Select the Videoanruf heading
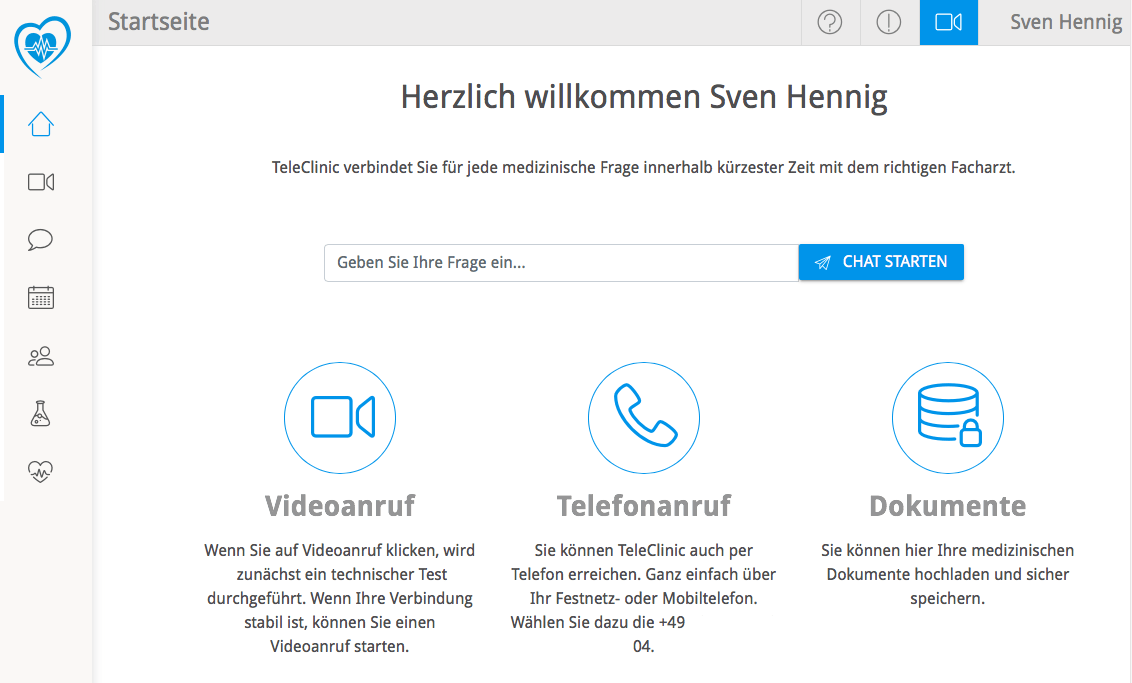The width and height of the screenshot is (1132, 683). (340, 505)
